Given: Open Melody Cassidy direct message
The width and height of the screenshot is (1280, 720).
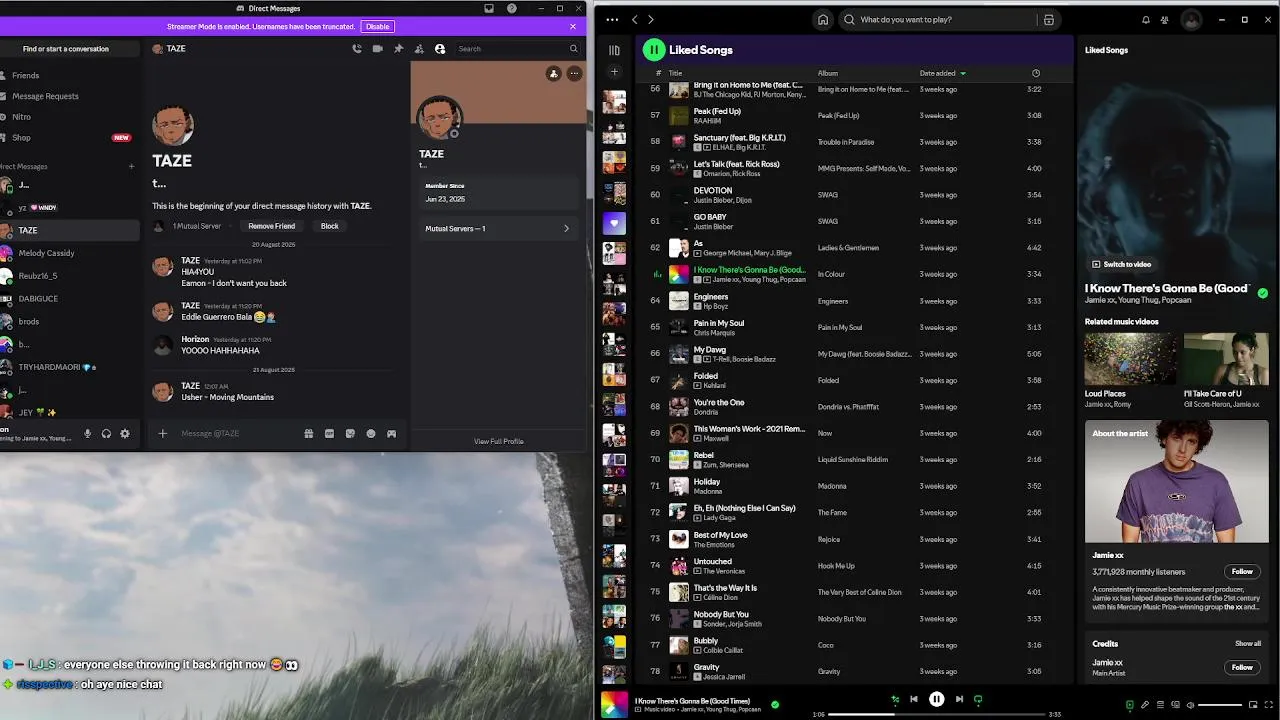Looking at the screenshot, I should tap(46, 253).
